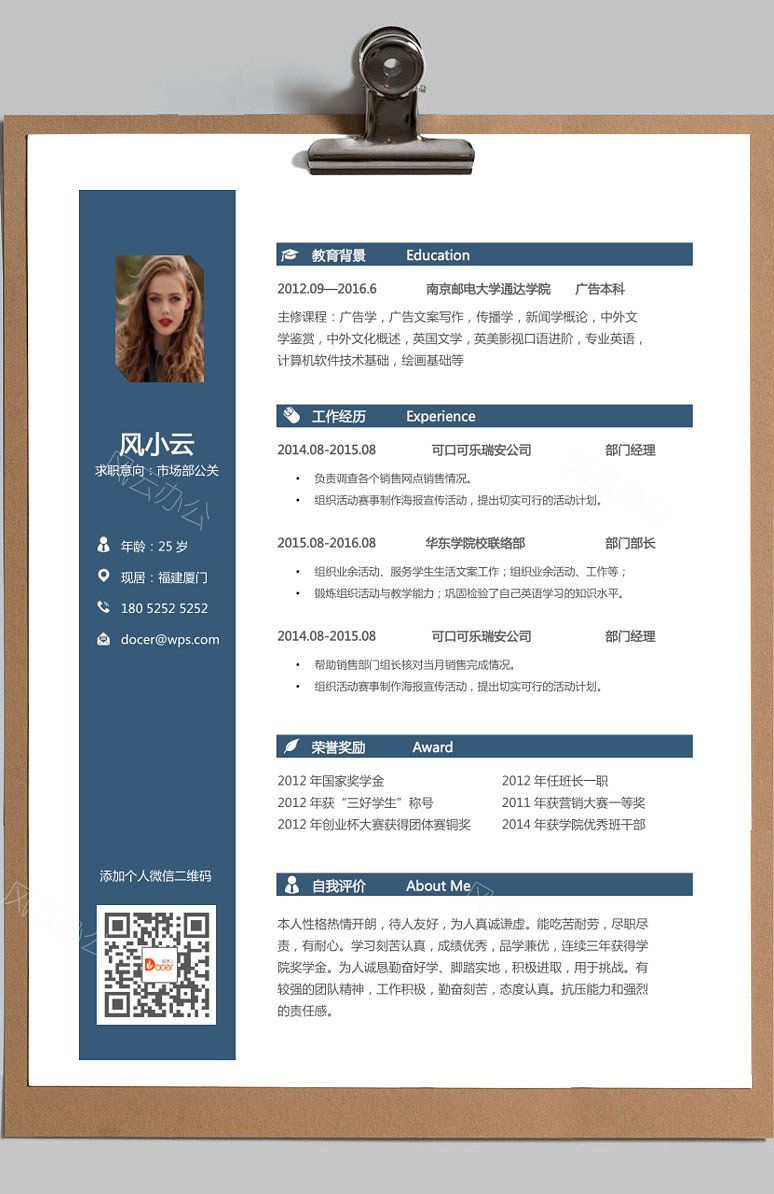Click the text 2012 年国家奖学金
Screen dimensions: 774x1194
click(x=331, y=781)
